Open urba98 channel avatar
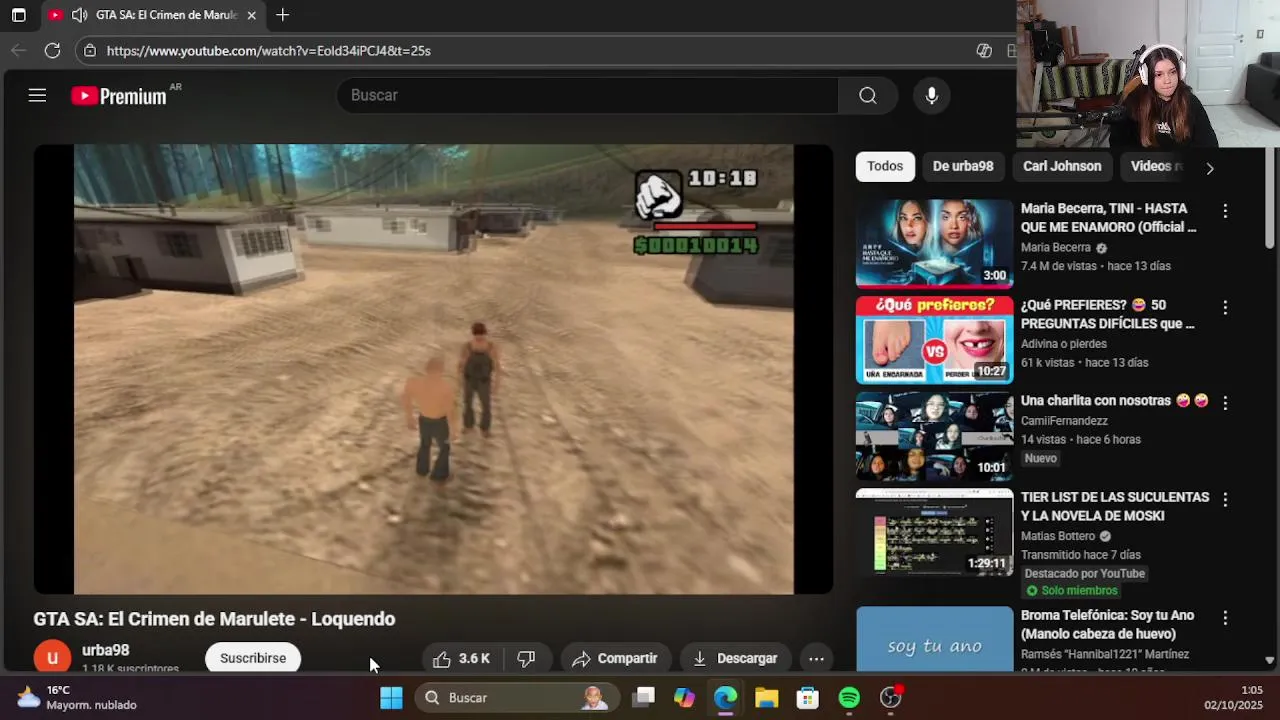This screenshot has width=1280, height=720. tap(52, 658)
